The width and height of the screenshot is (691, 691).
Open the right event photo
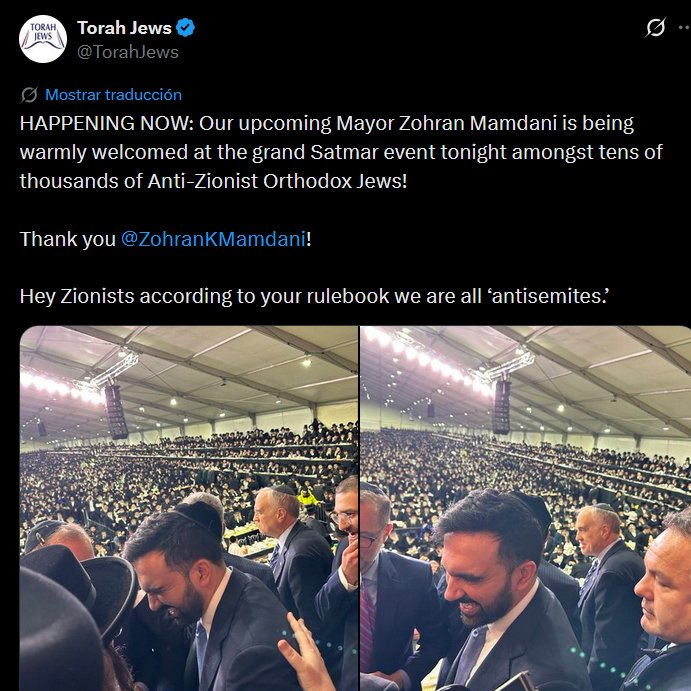coord(525,508)
